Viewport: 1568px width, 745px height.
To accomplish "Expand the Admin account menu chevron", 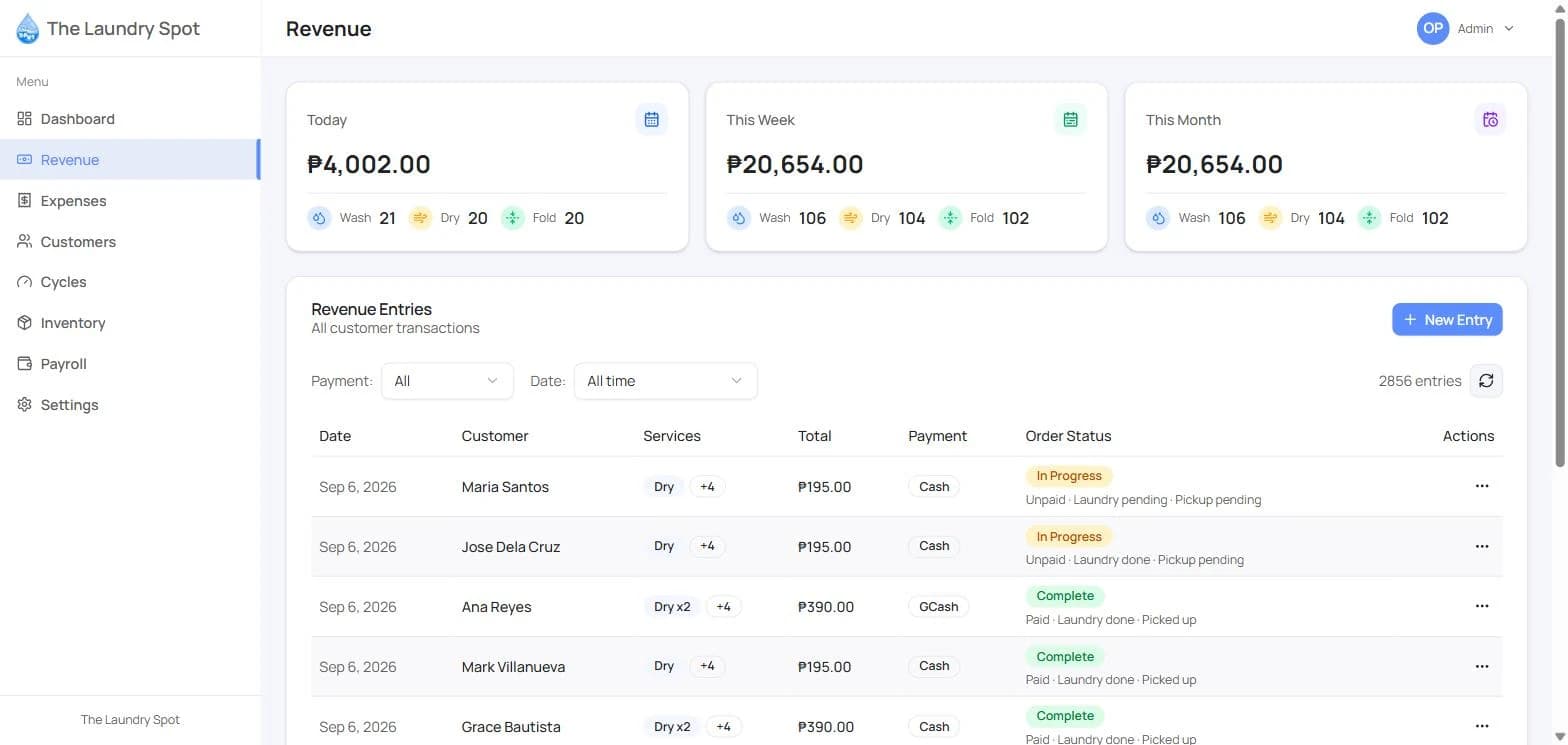I will click(1509, 29).
